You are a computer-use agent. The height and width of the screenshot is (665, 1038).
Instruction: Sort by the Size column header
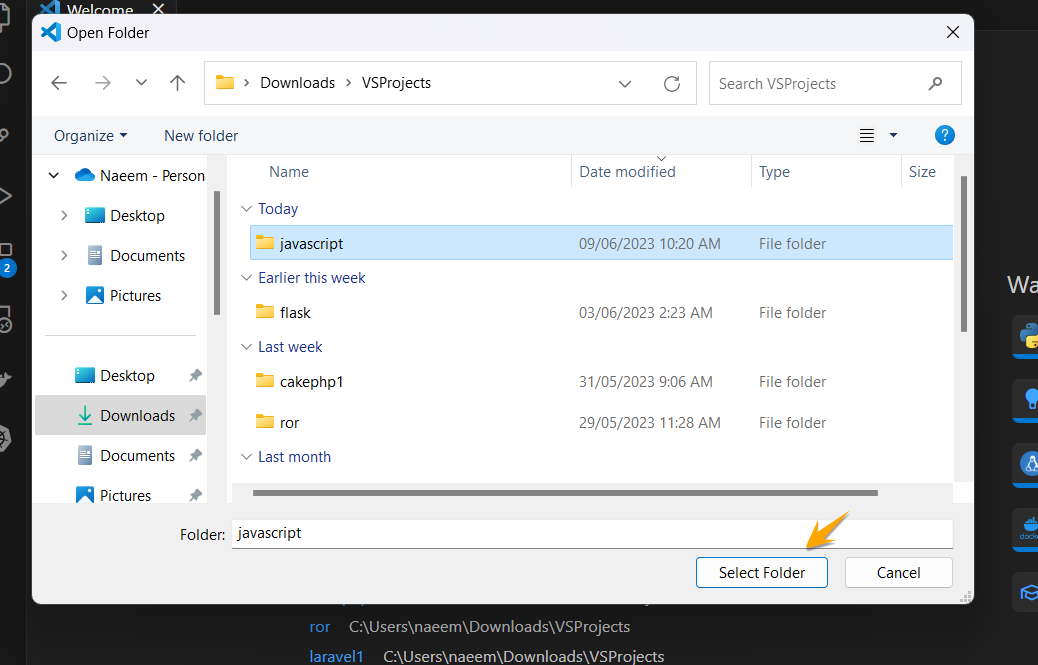point(921,172)
